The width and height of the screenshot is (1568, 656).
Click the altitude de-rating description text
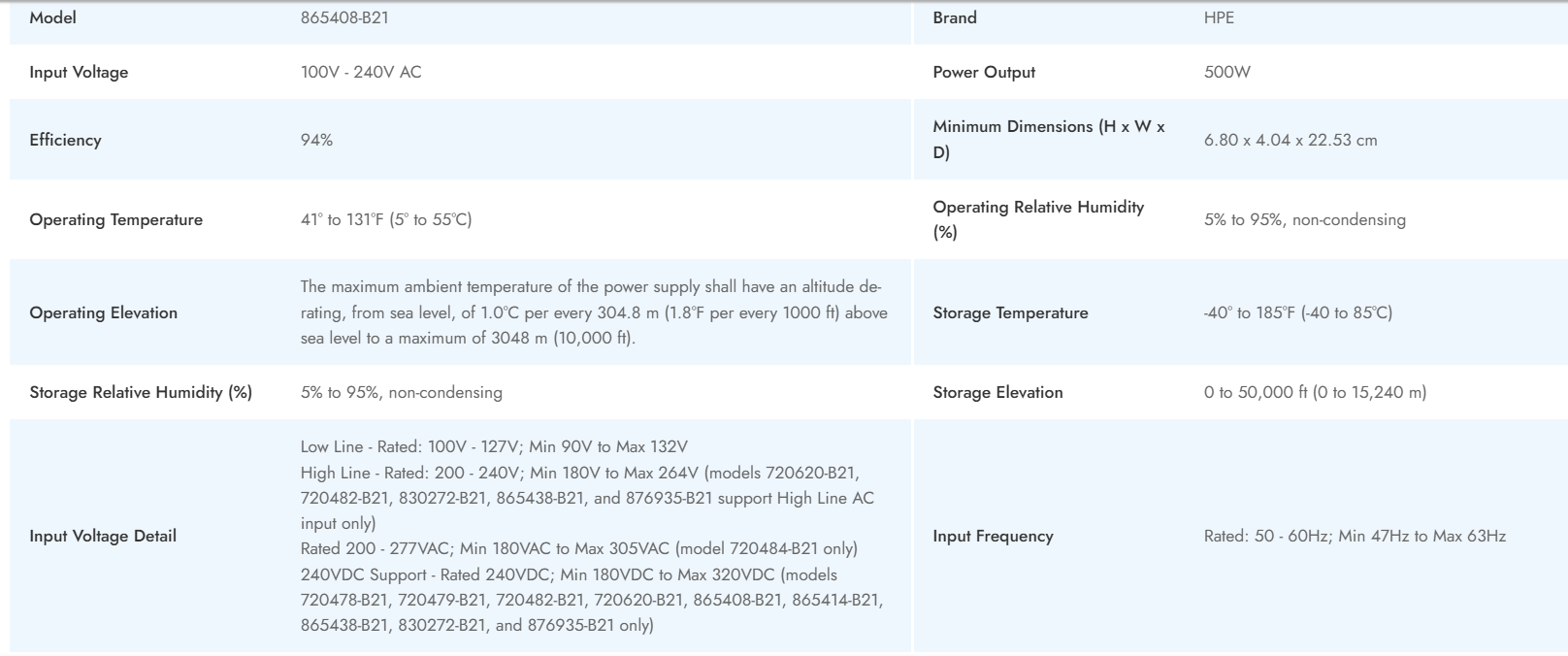(593, 312)
